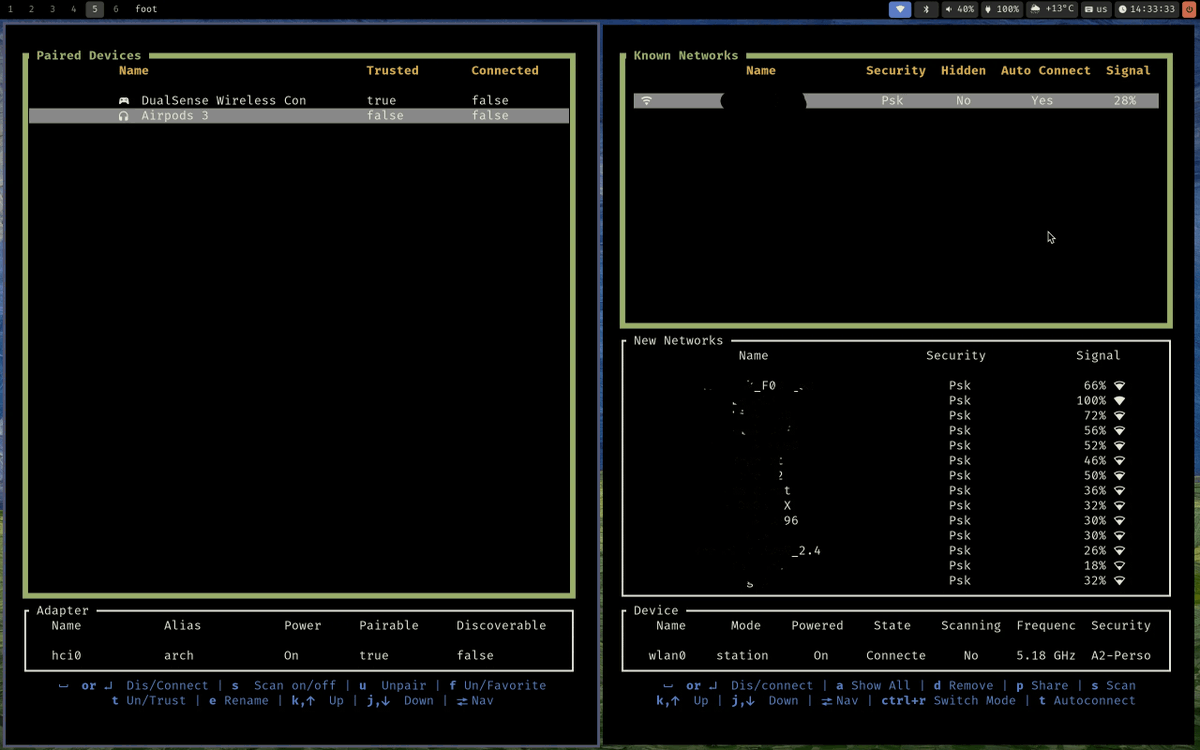Click the blue WiFi icon in the status bar
This screenshot has width=1200, height=750.
[x=897, y=9]
